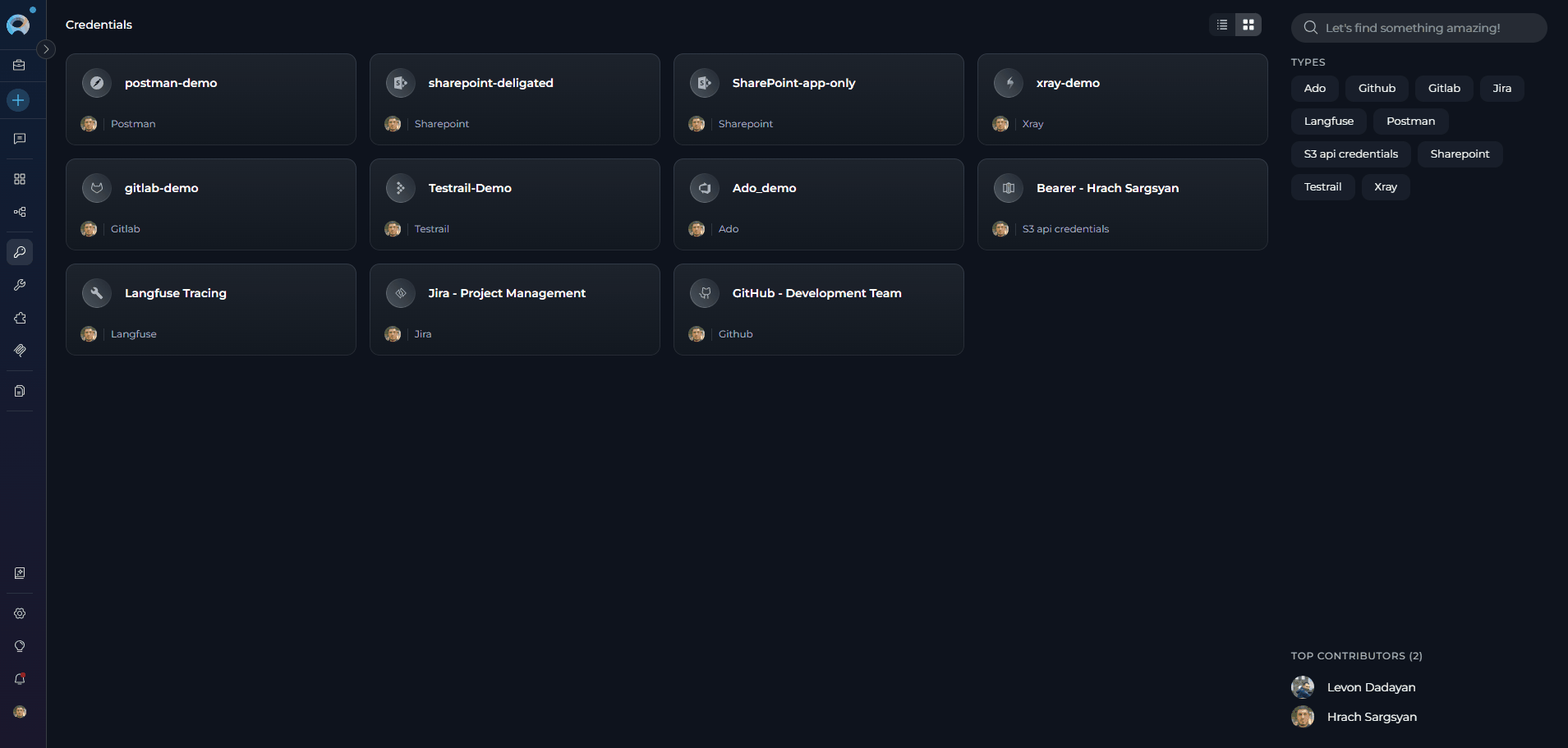Open the key-shaped Credentials icon in sidebar
This screenshot has width=1568, height=748.
point(20,252)
